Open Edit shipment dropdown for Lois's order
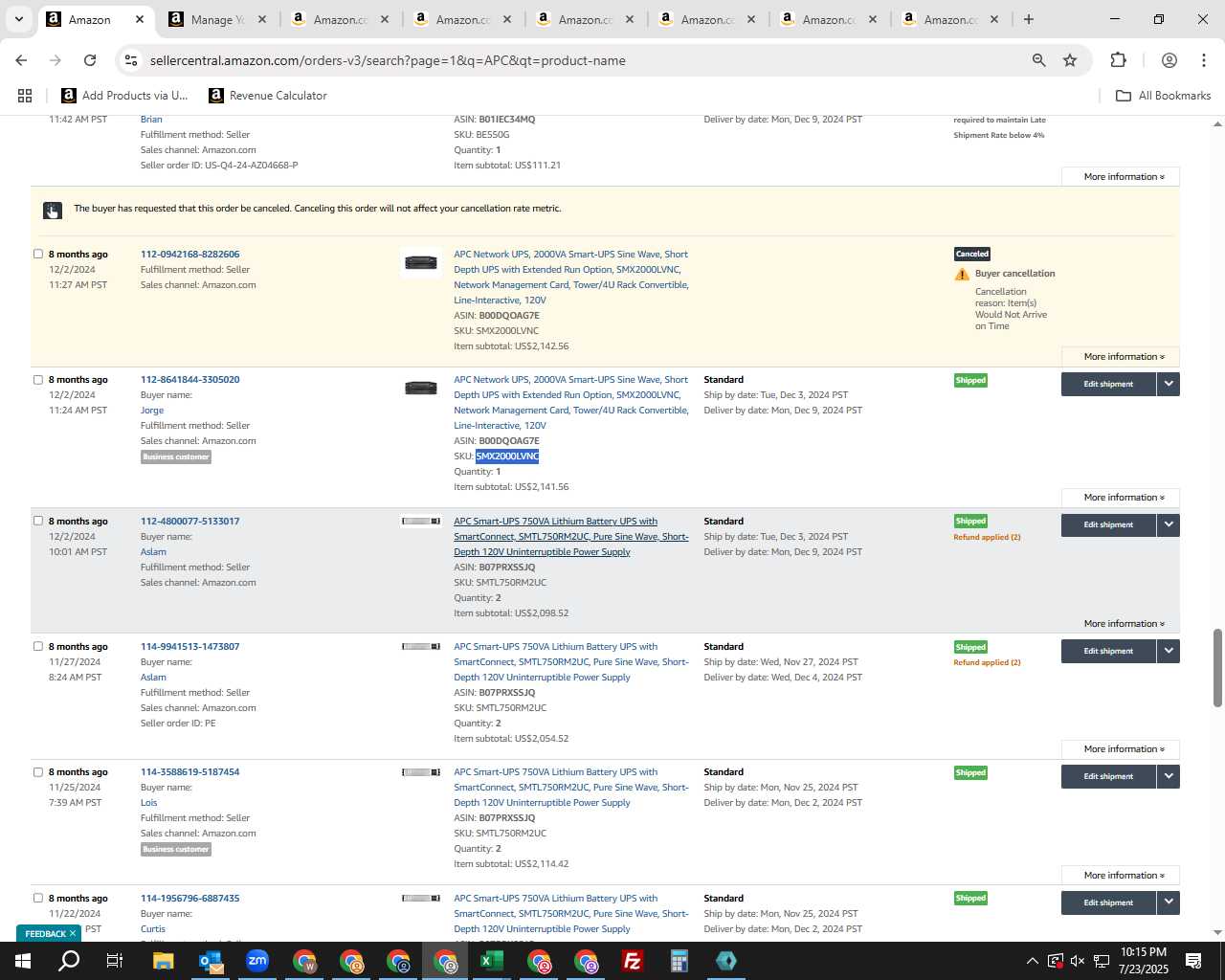Viewport: 1225px width, 980px height. coord(1169,776)
